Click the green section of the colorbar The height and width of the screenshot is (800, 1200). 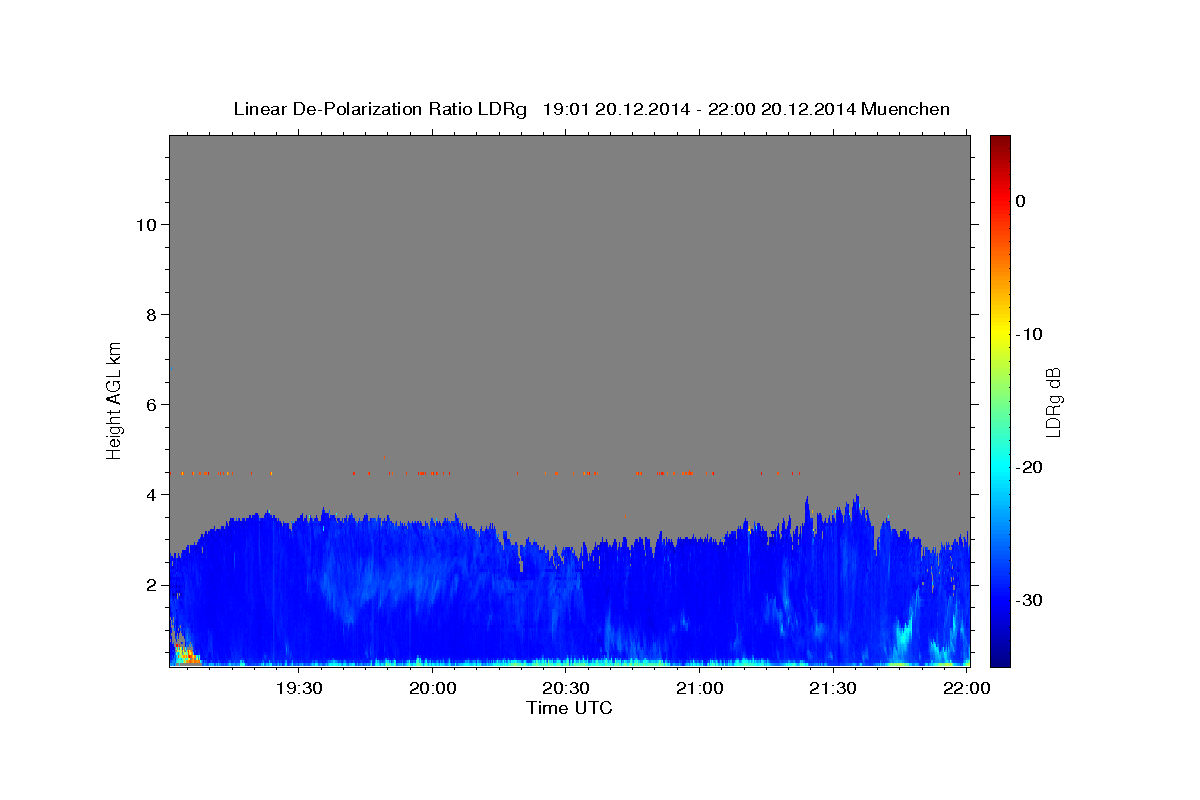click(1000, 395)
